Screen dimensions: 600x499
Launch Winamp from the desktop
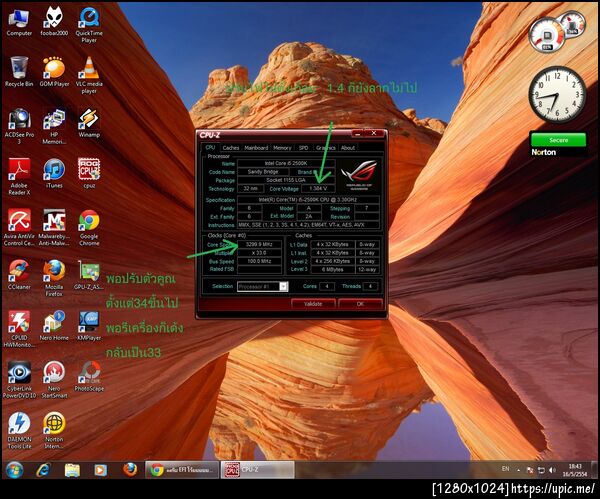pos(89,123)
